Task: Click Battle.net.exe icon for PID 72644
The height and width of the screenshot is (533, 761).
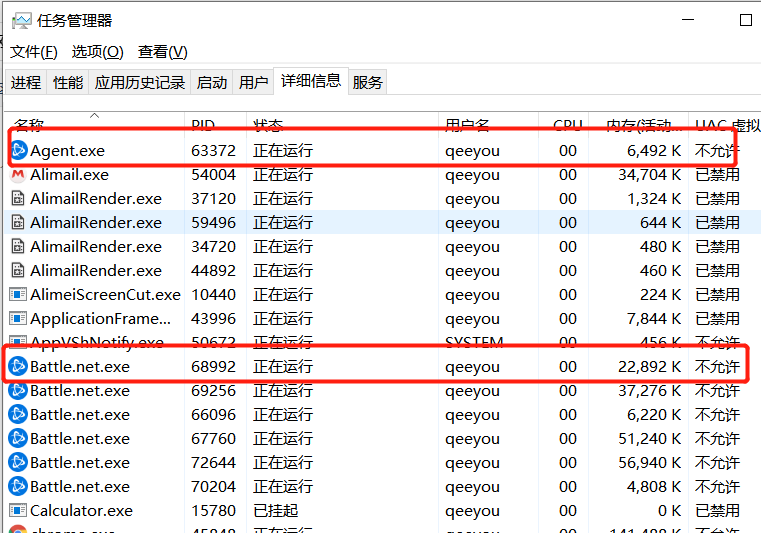Action: pyautogui.click(x=18, y=462)
